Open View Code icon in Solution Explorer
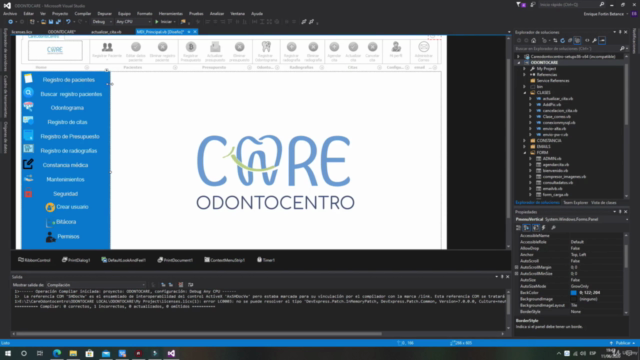The height and width of the screenshot is (360, 640). pos(587,40)
